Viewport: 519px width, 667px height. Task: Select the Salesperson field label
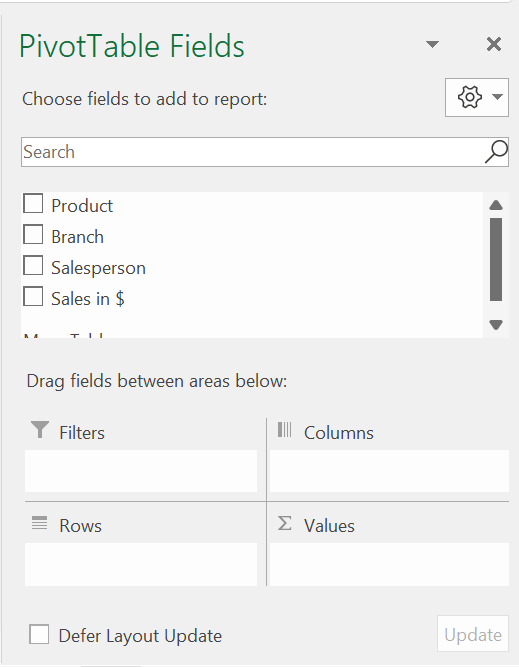click(x=98, y=268)
